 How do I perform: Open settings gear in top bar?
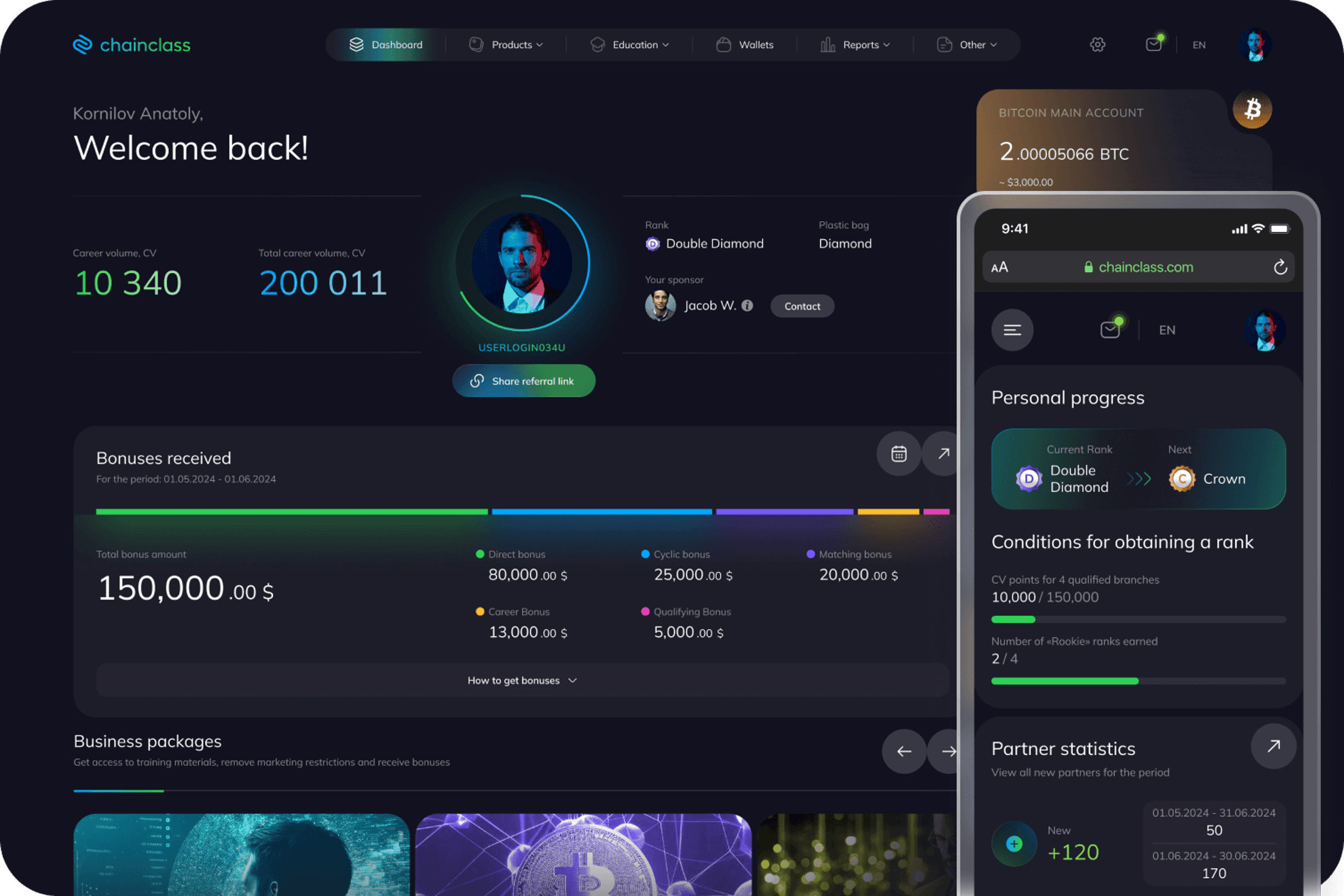(1097, 44)
